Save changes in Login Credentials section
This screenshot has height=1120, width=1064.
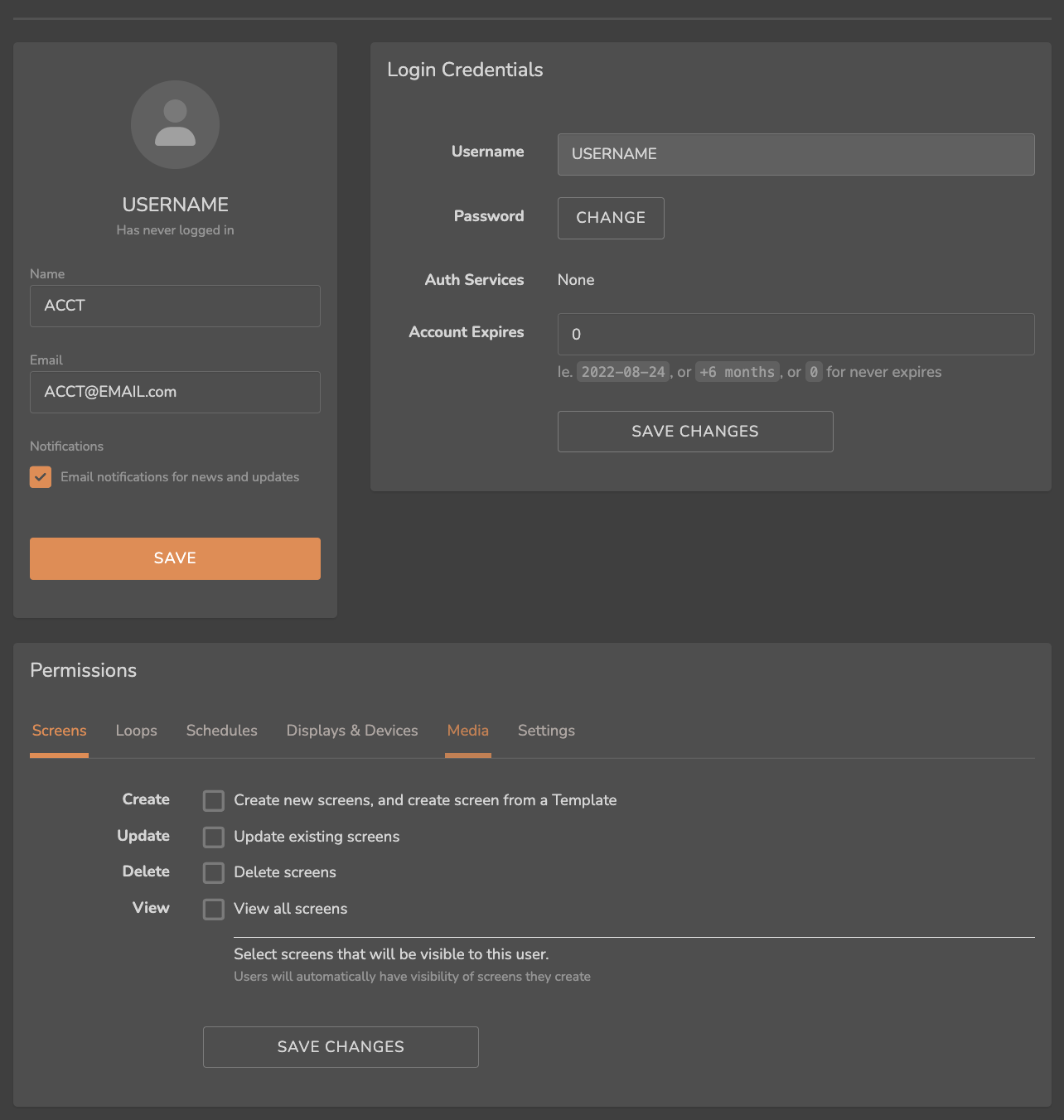(695, 431)
